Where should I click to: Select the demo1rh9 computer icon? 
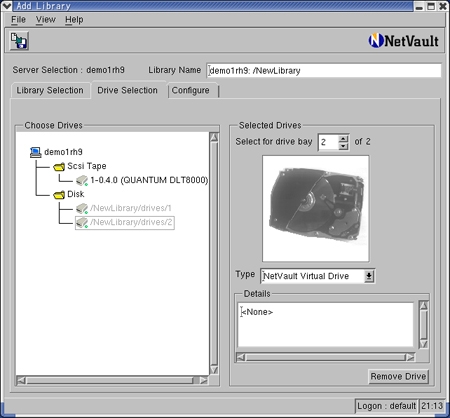35,152
